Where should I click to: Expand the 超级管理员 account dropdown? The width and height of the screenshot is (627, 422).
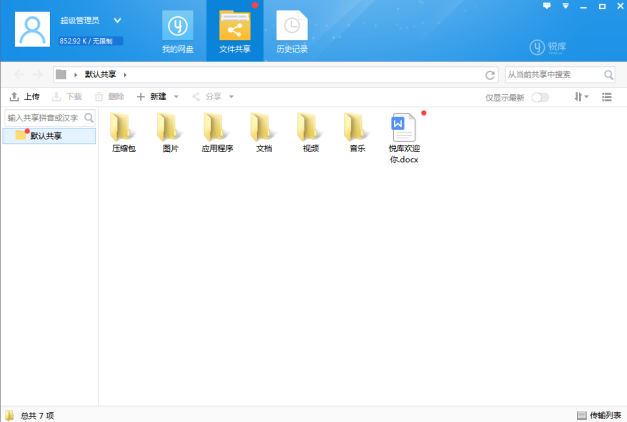pyautogui.click(x=117, y=20)
